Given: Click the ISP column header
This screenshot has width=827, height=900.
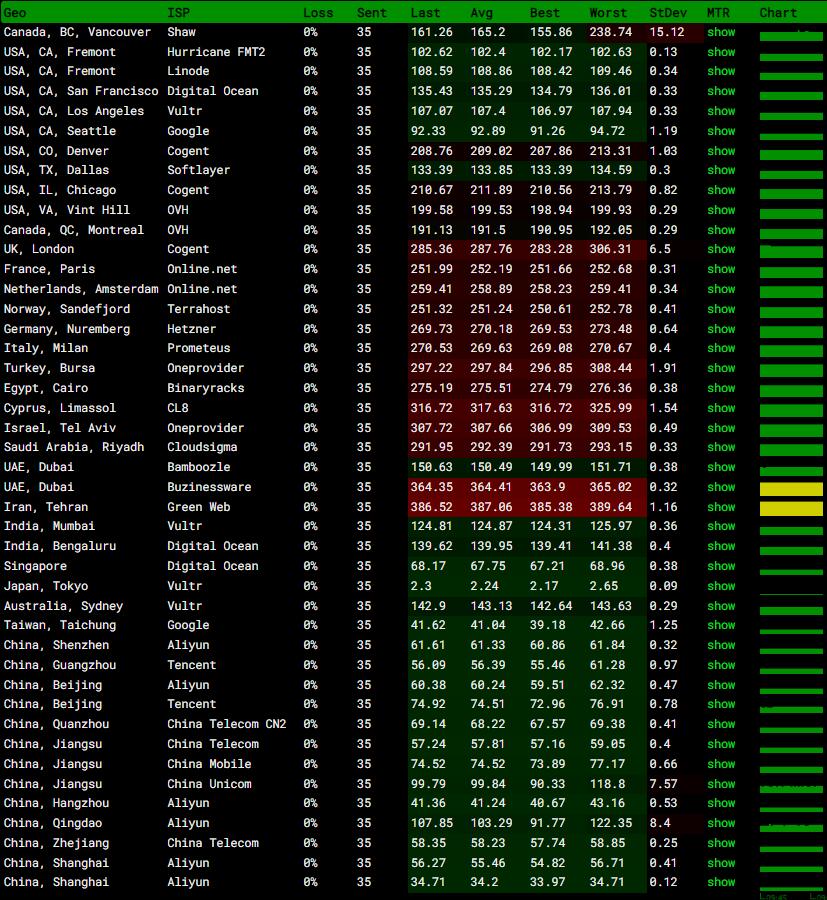Looking at the screenshot, I should tap(178, 13).
